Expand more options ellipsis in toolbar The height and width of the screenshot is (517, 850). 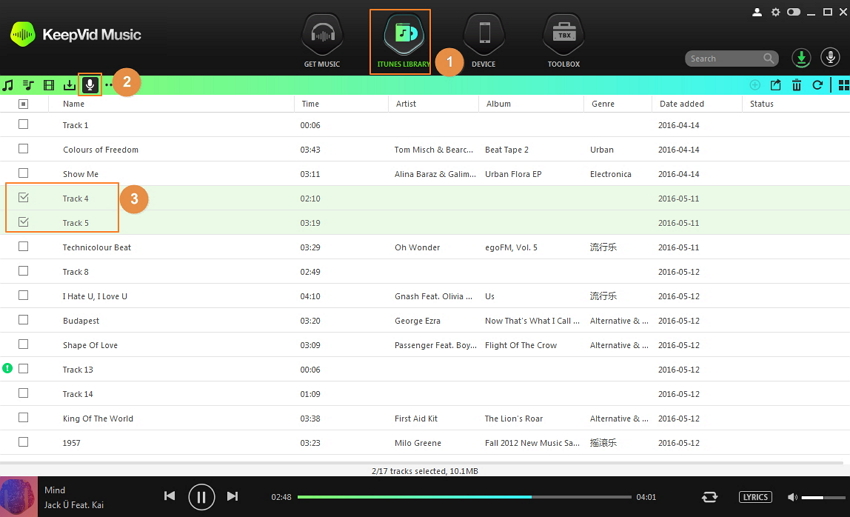[x=109, y=85]
